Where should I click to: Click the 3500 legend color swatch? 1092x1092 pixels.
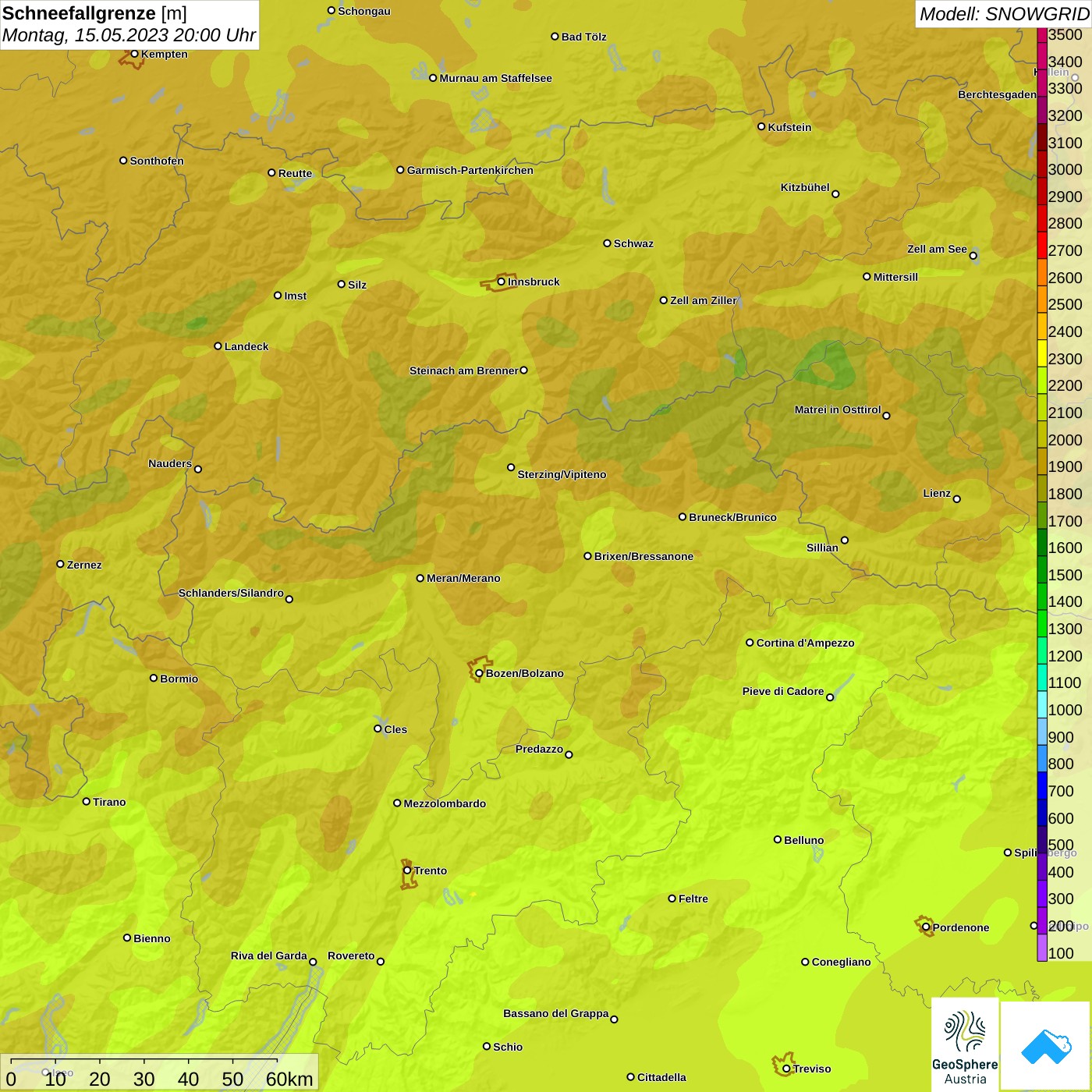pos(1042,35)
